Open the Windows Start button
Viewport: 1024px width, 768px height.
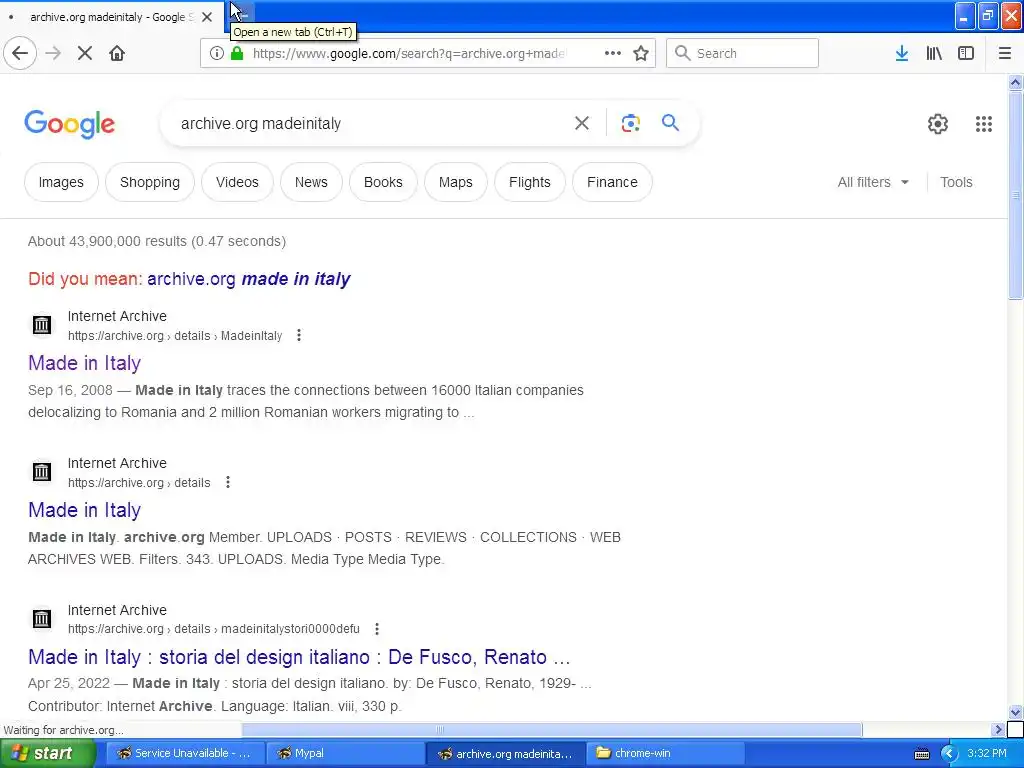click(48, 754)
